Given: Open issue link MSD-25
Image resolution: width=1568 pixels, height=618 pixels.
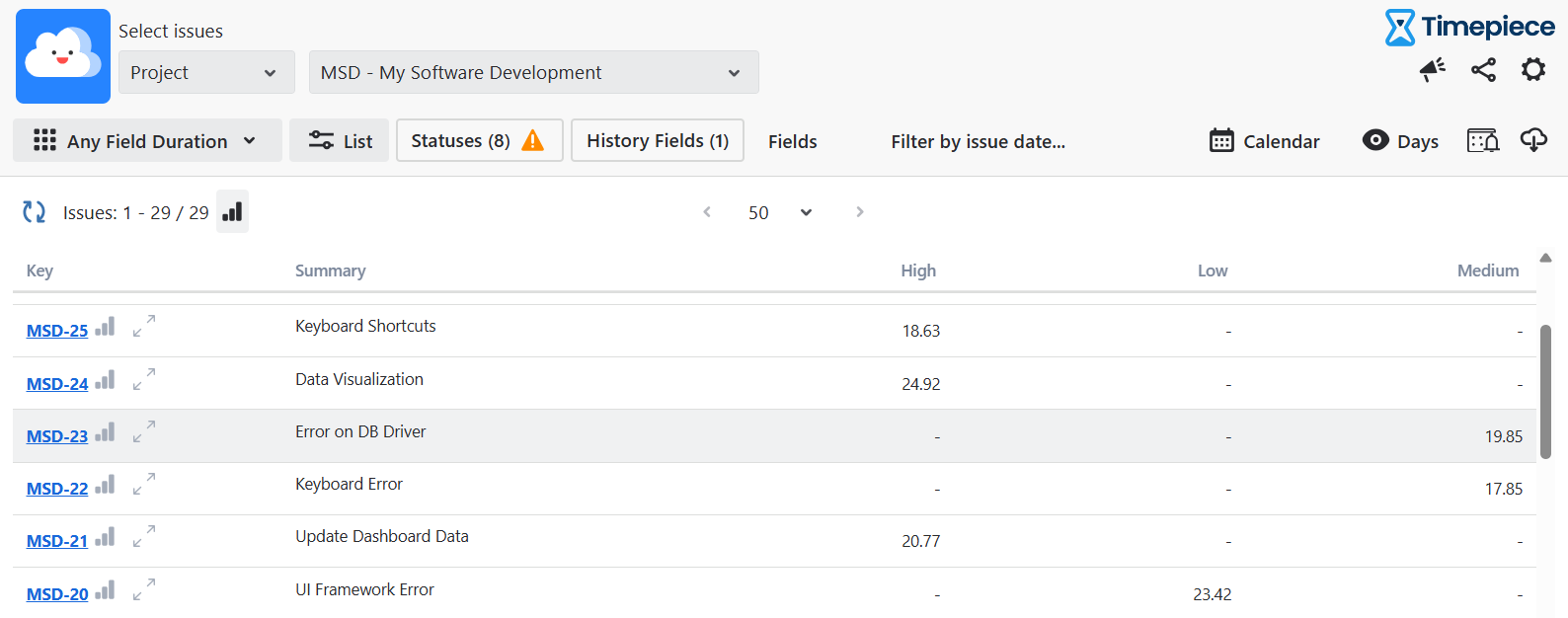Looking at the screenshot, I should pyautogui.click(x=57, y=331).
